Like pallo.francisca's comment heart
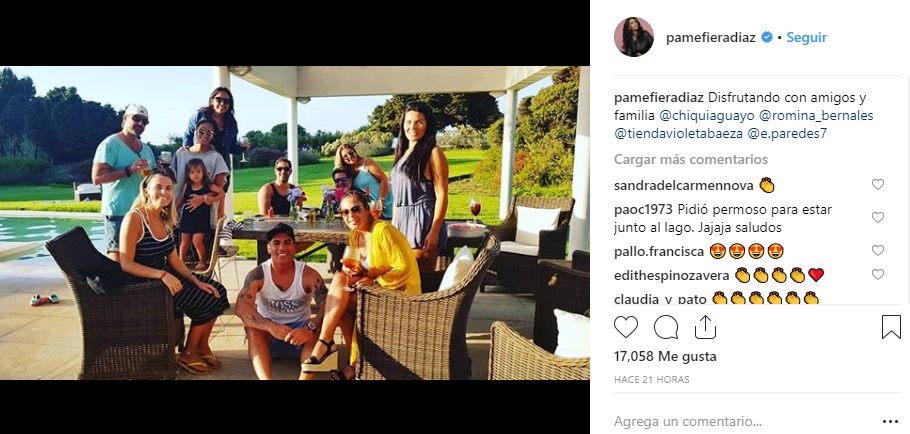Image resolution: width=910 pixels, height=434 pixels. [x=878, y=250]
